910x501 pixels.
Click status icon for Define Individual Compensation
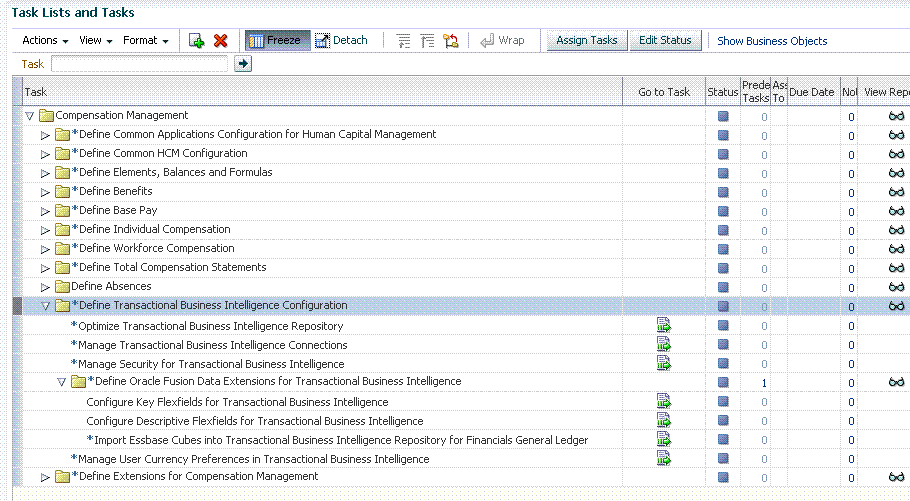[x=723, y=230]
